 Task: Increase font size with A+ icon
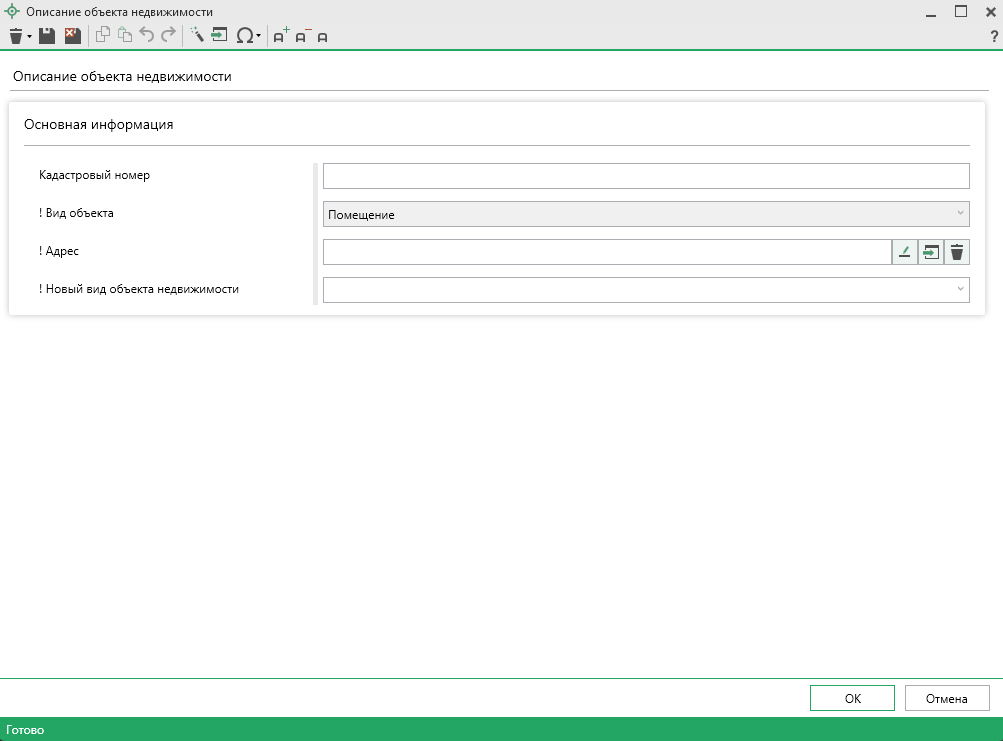(280, 36)
